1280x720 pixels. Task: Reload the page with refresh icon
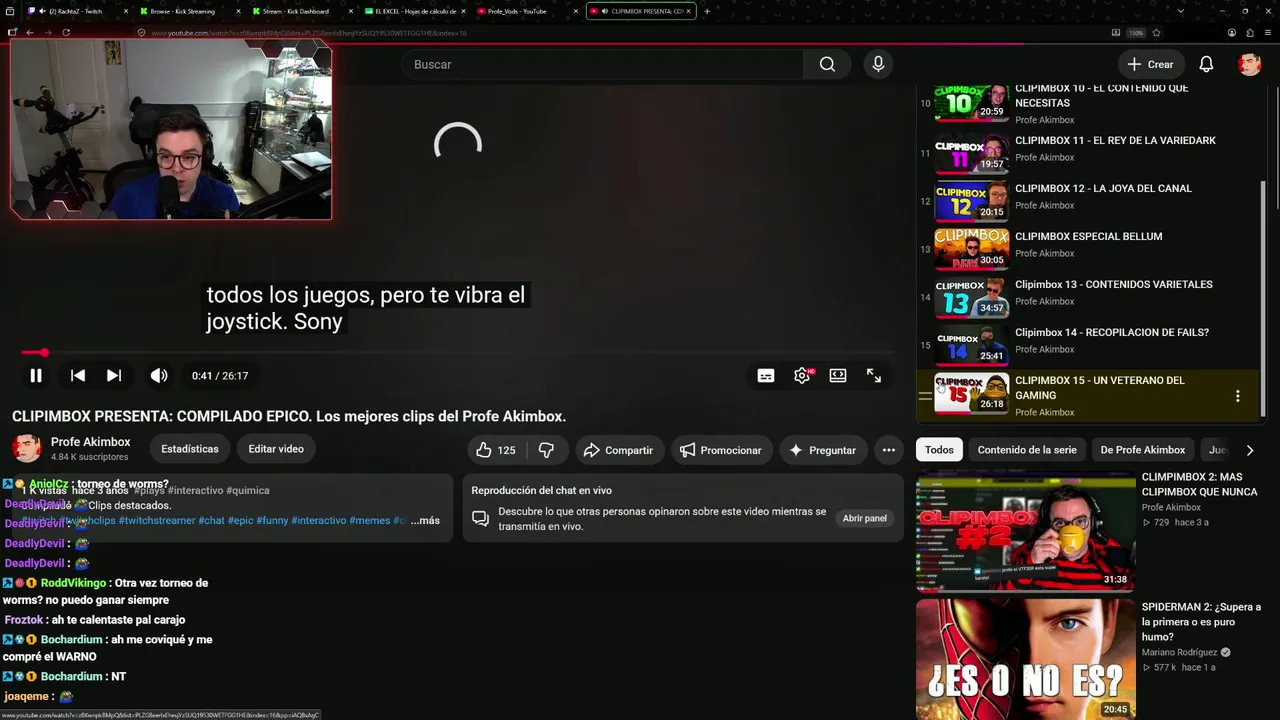(66, 32)
